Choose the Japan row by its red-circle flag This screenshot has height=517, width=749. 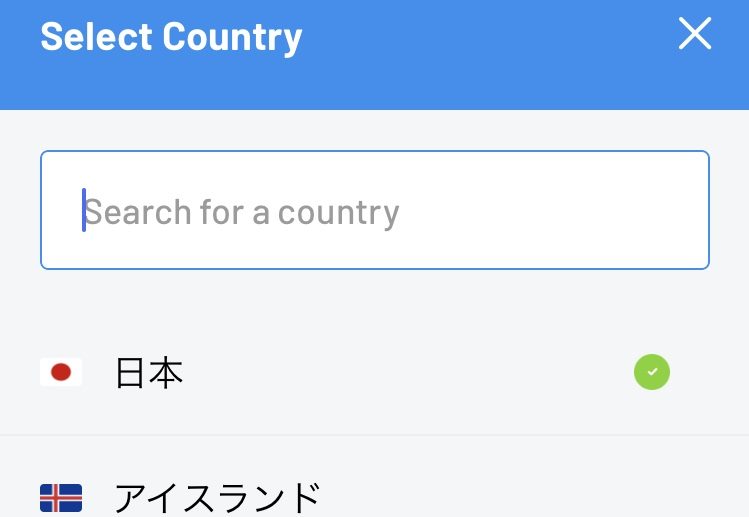[x=61, y=372]
